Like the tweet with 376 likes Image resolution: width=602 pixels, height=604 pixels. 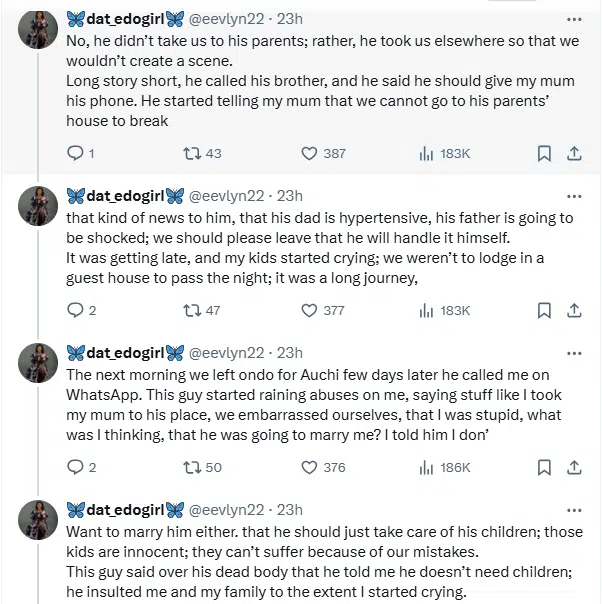point(310,467)
